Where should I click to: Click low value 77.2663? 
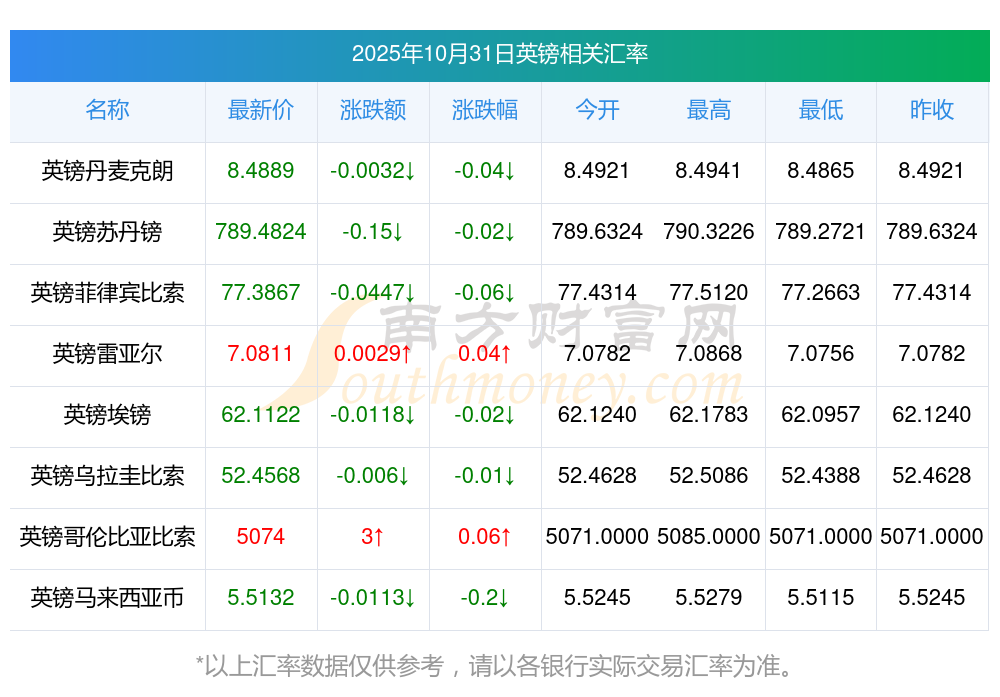pos(821,293)
